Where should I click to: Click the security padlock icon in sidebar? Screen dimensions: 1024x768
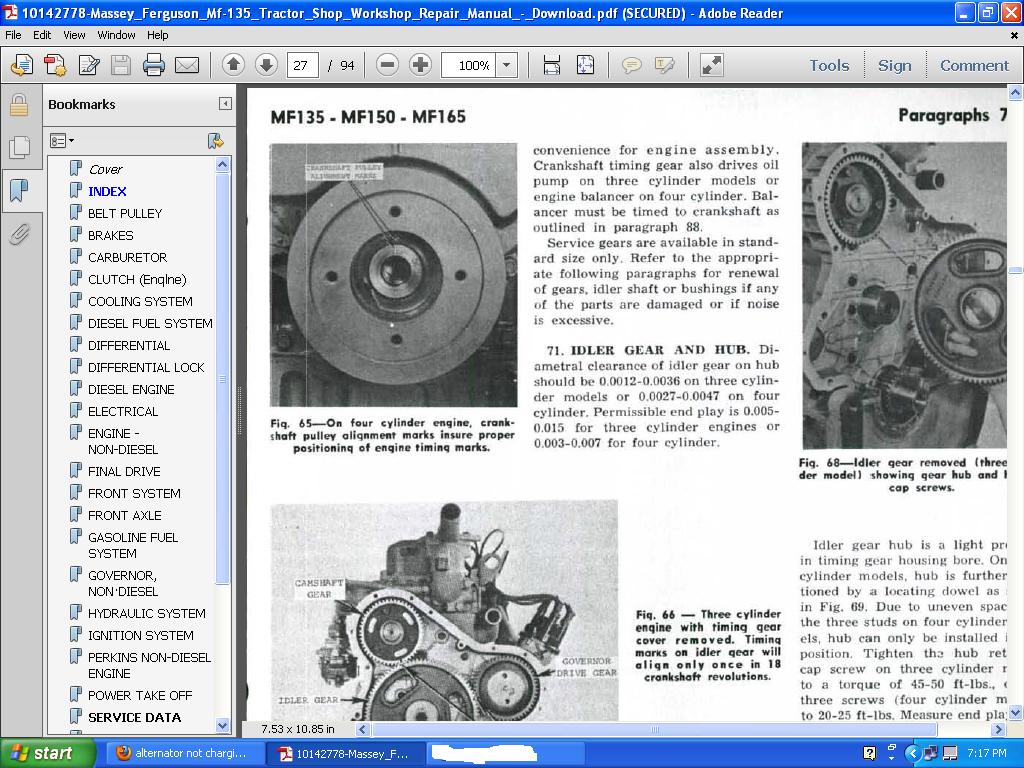(19, 104)
